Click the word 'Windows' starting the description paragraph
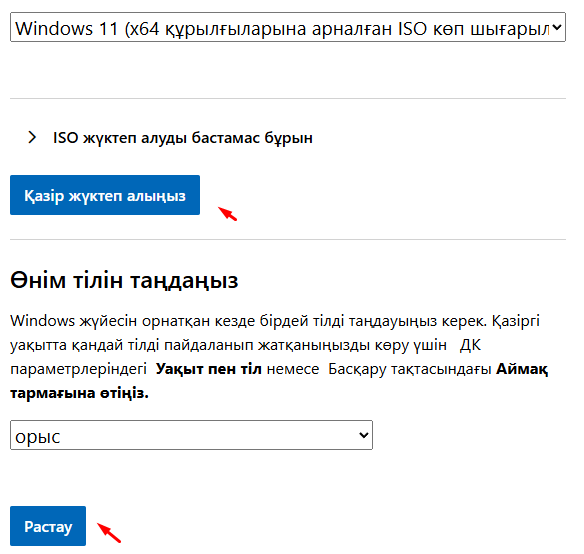The image size is (584, 554). (x=43, y=321)
